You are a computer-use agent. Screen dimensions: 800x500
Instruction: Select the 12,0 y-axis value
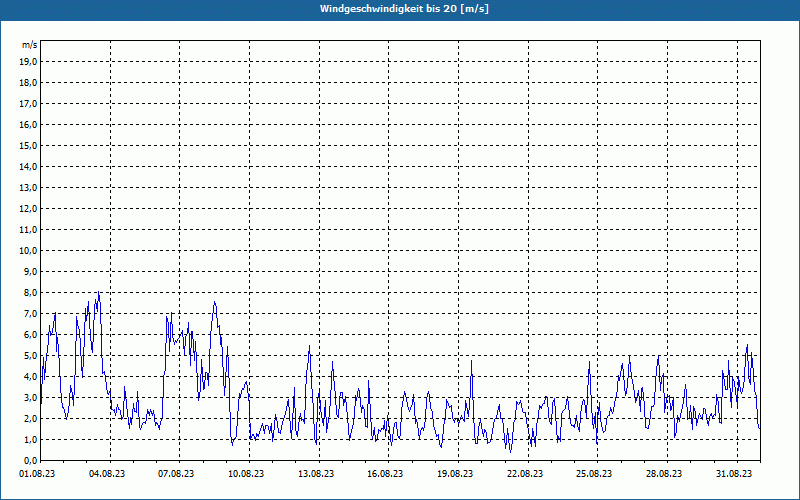pos(28,208)
